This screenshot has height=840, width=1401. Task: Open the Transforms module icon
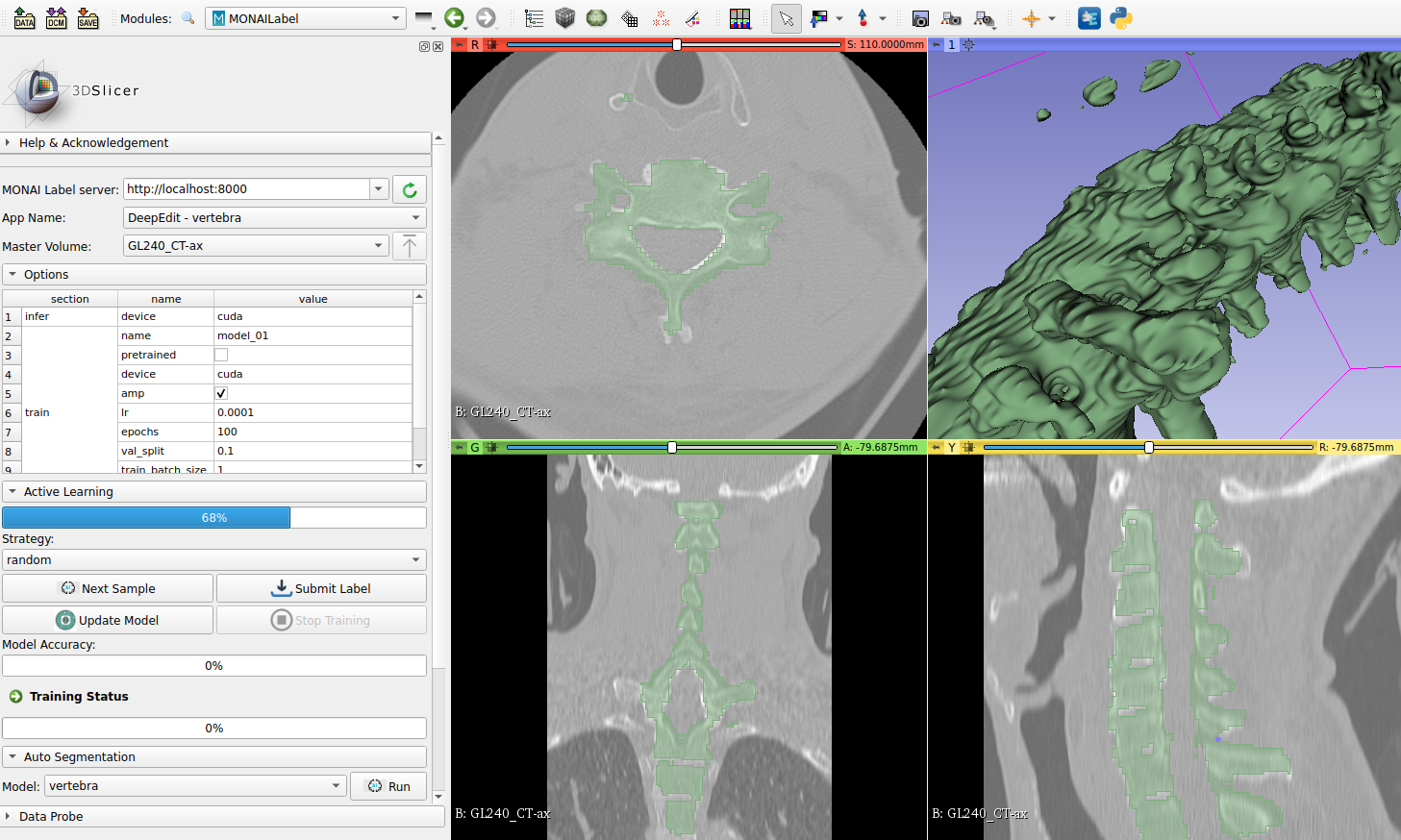[629, 18]
